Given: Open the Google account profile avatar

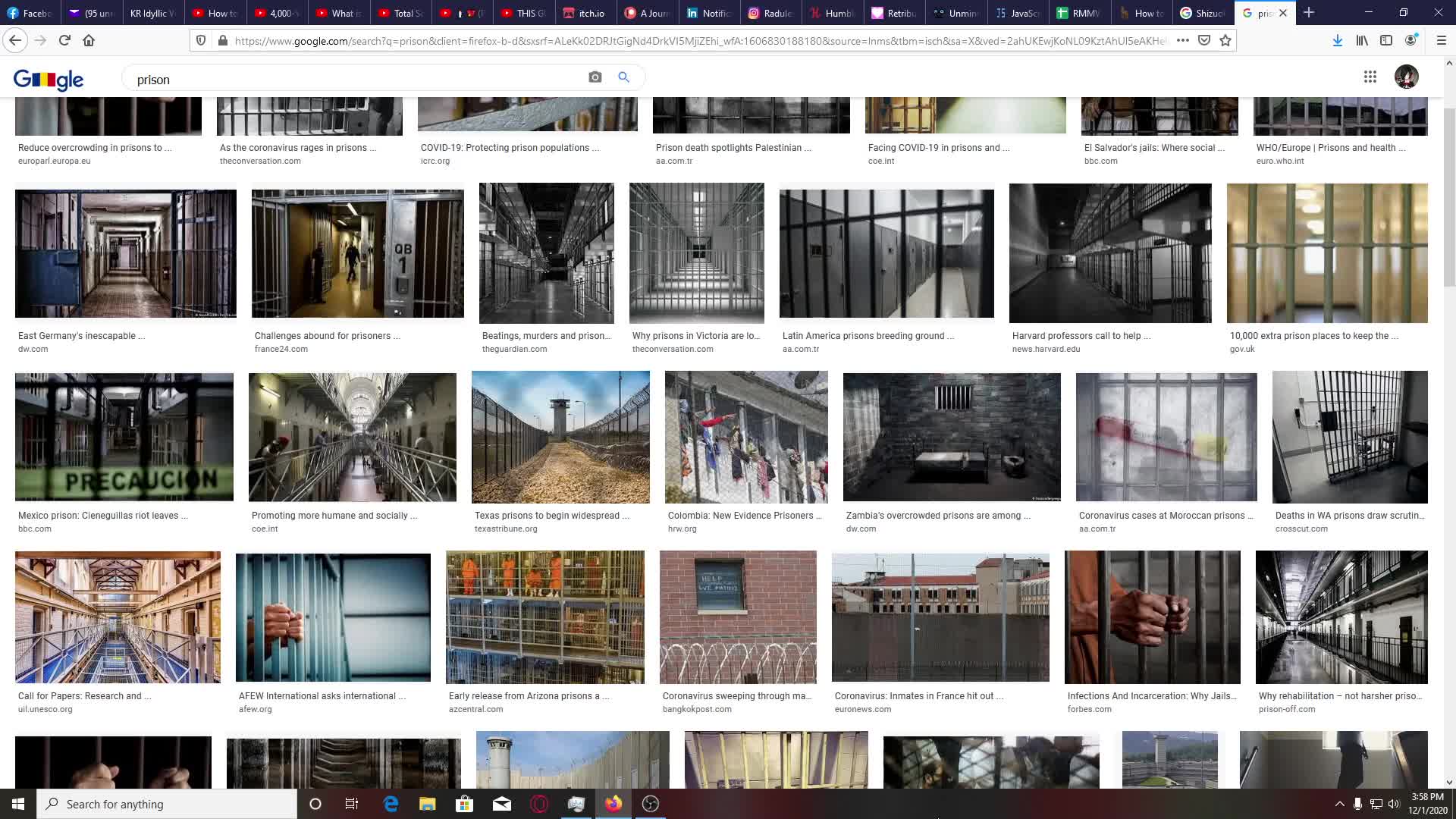Looking at the screenshot, I should (1406, 77).
